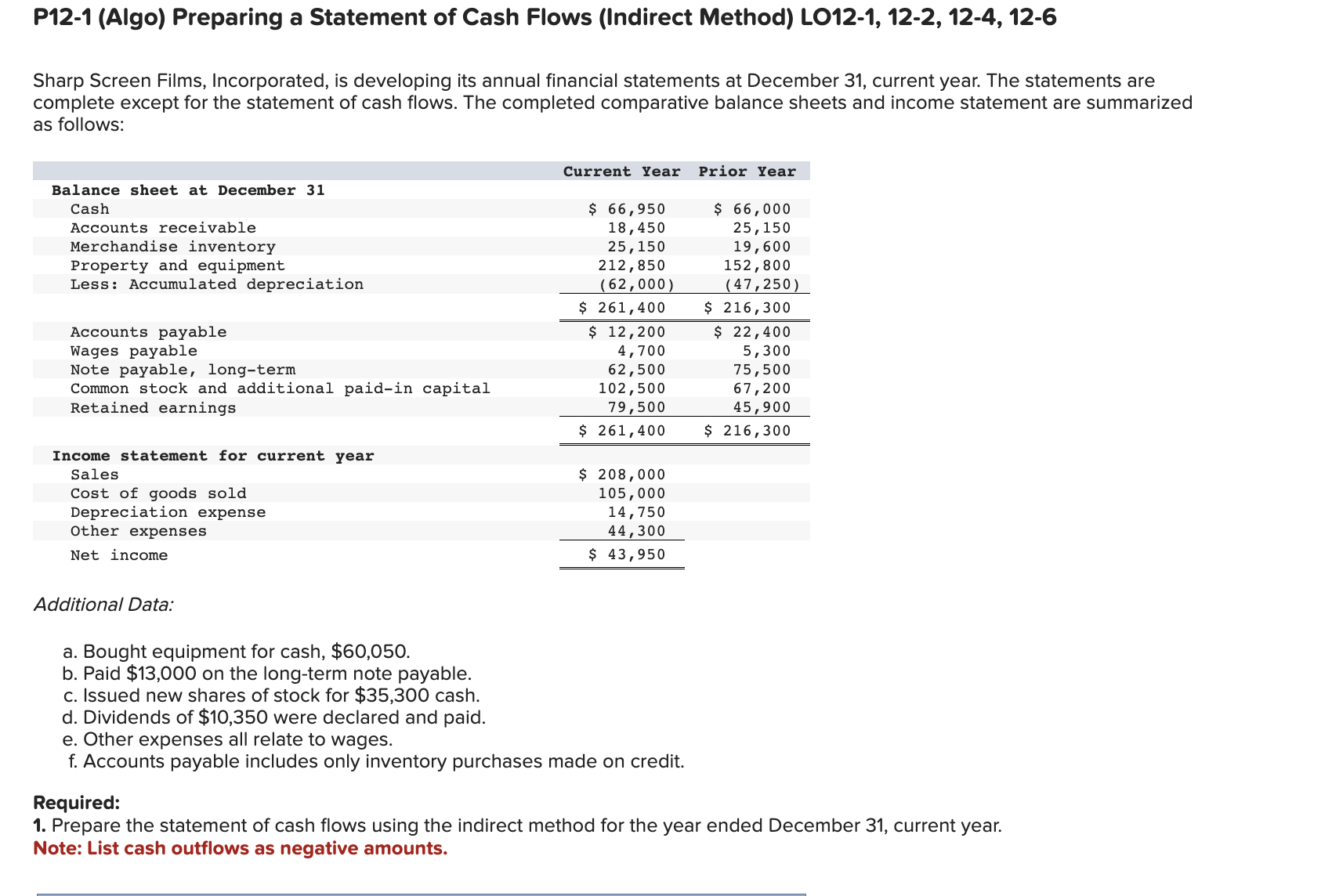The width and height of the screenshot is (1332, 896).
Task: Select the red note about negative cash outflows
Action: click(240, 848)
